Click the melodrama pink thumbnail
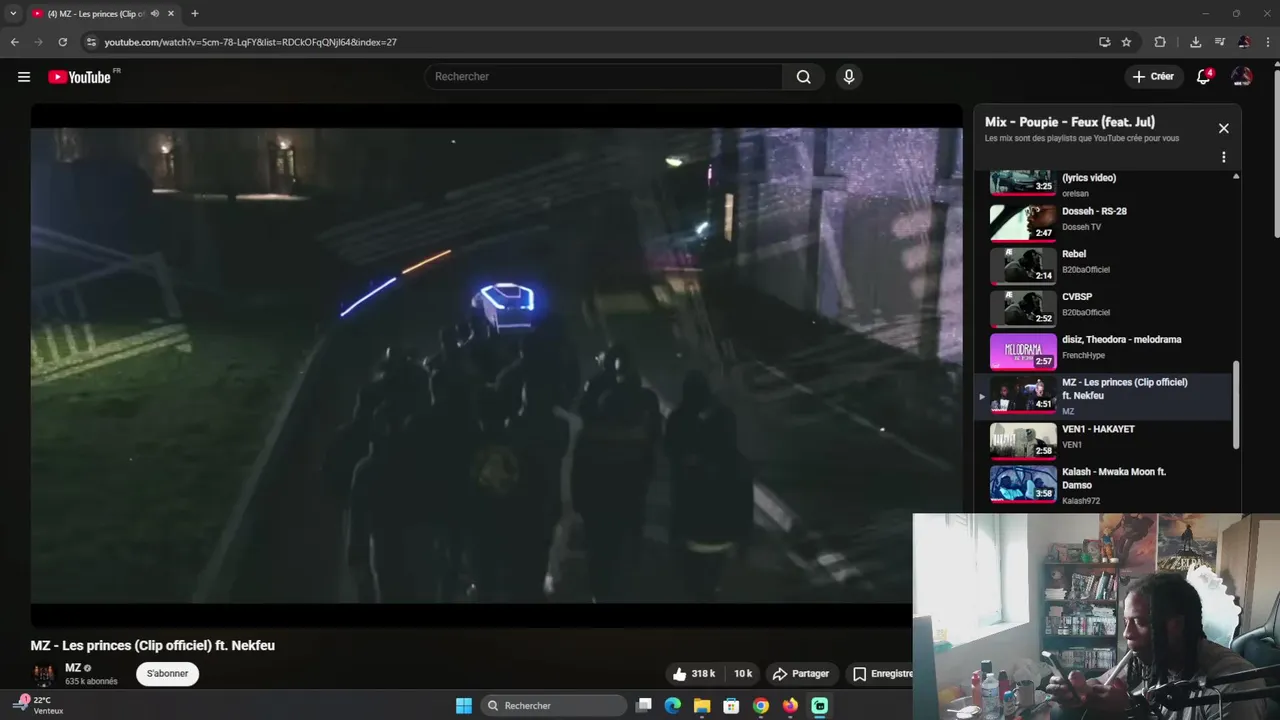 [1023, 352]
